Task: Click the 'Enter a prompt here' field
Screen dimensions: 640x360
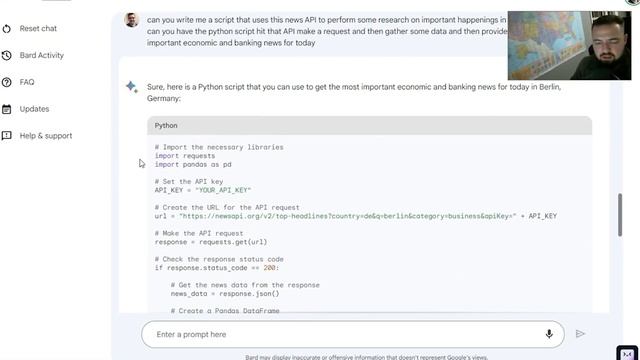Action: coord(353,334)
